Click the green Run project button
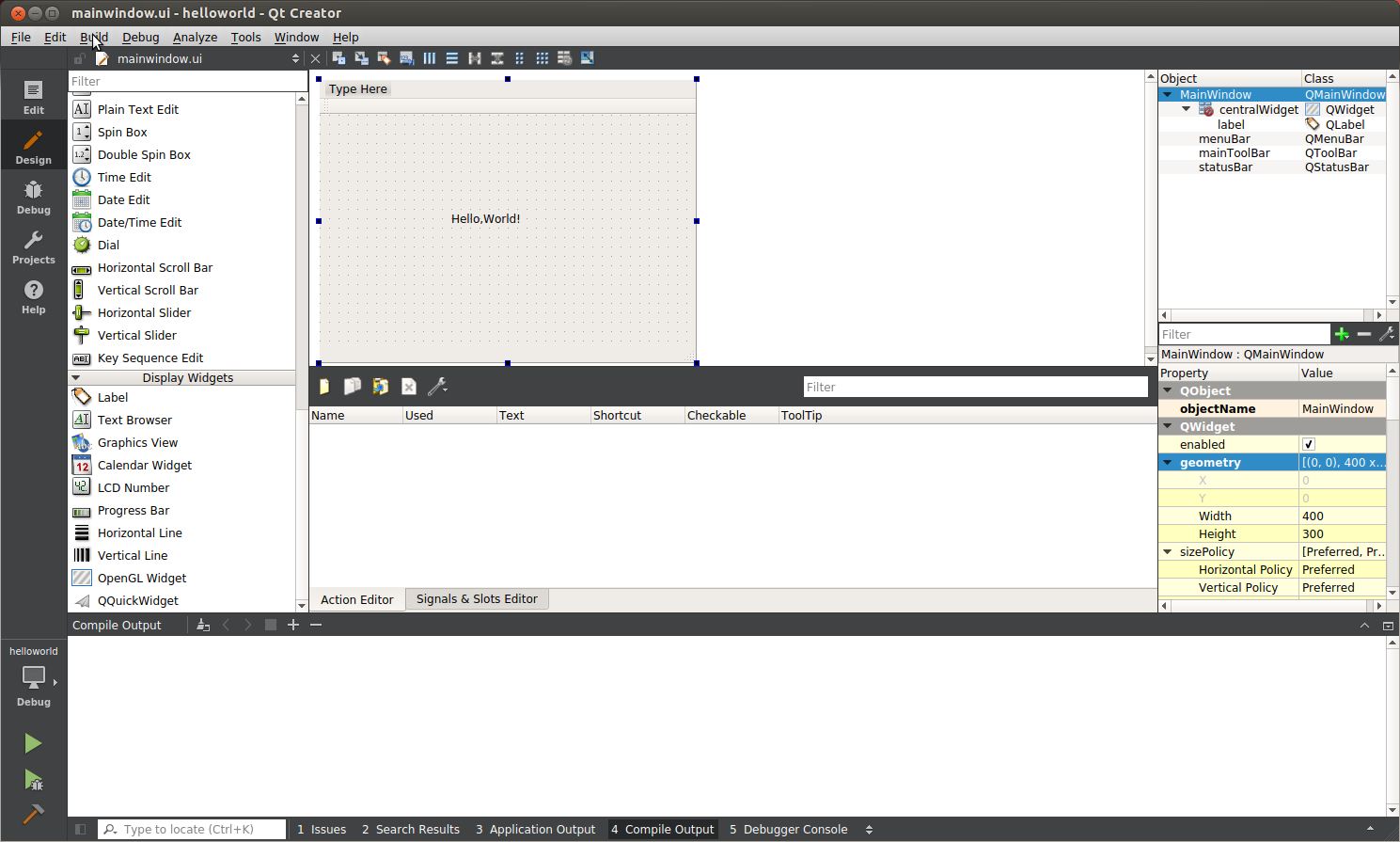This screenshot has width=1400, height=842. point(33,743)
